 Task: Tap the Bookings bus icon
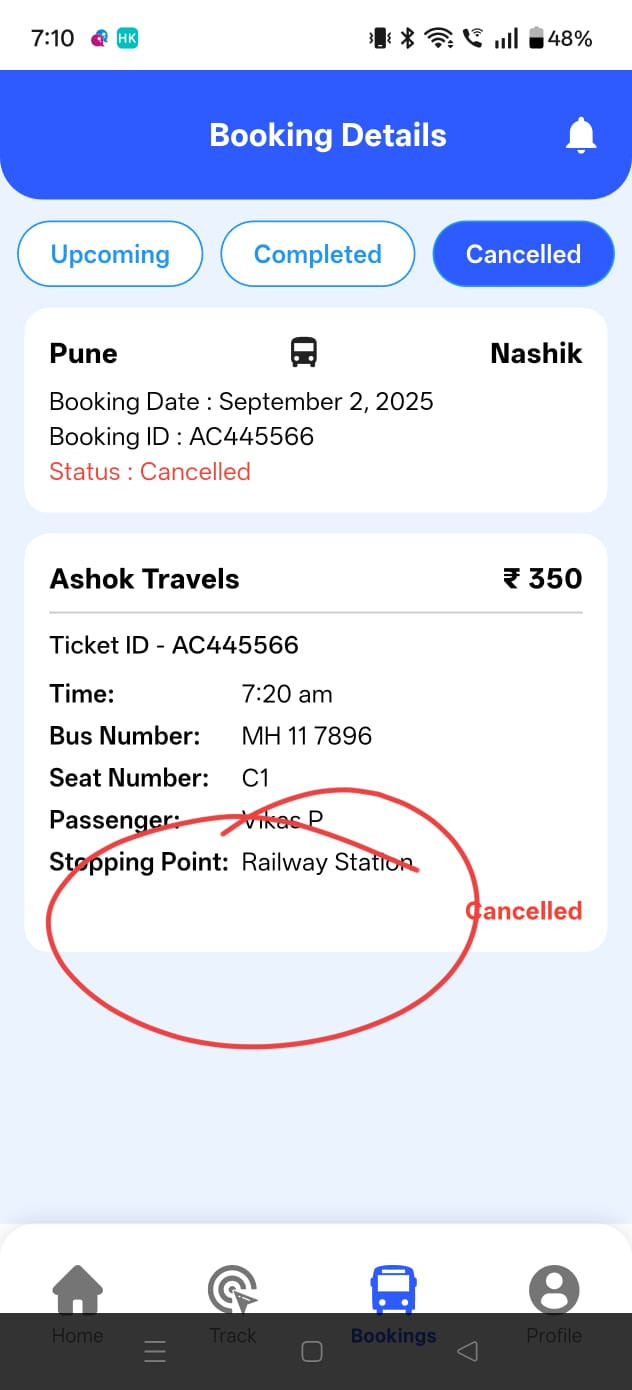click(393, 1289)
